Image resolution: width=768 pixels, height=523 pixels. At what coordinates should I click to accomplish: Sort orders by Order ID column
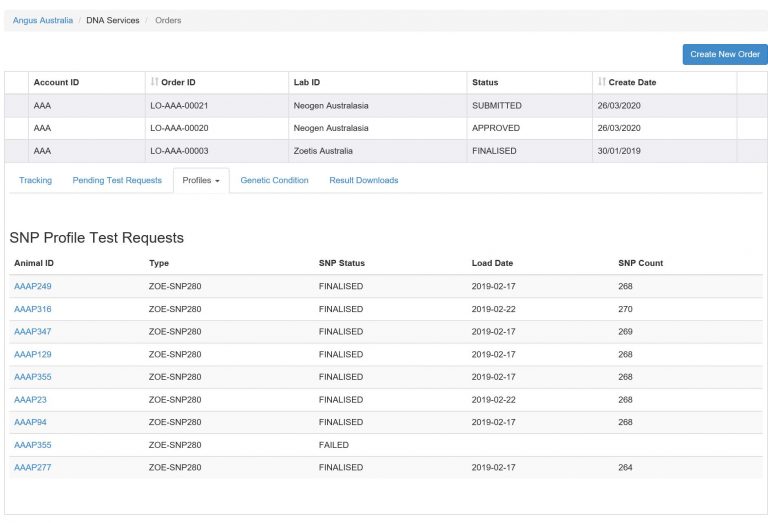(x=177, y=82)
